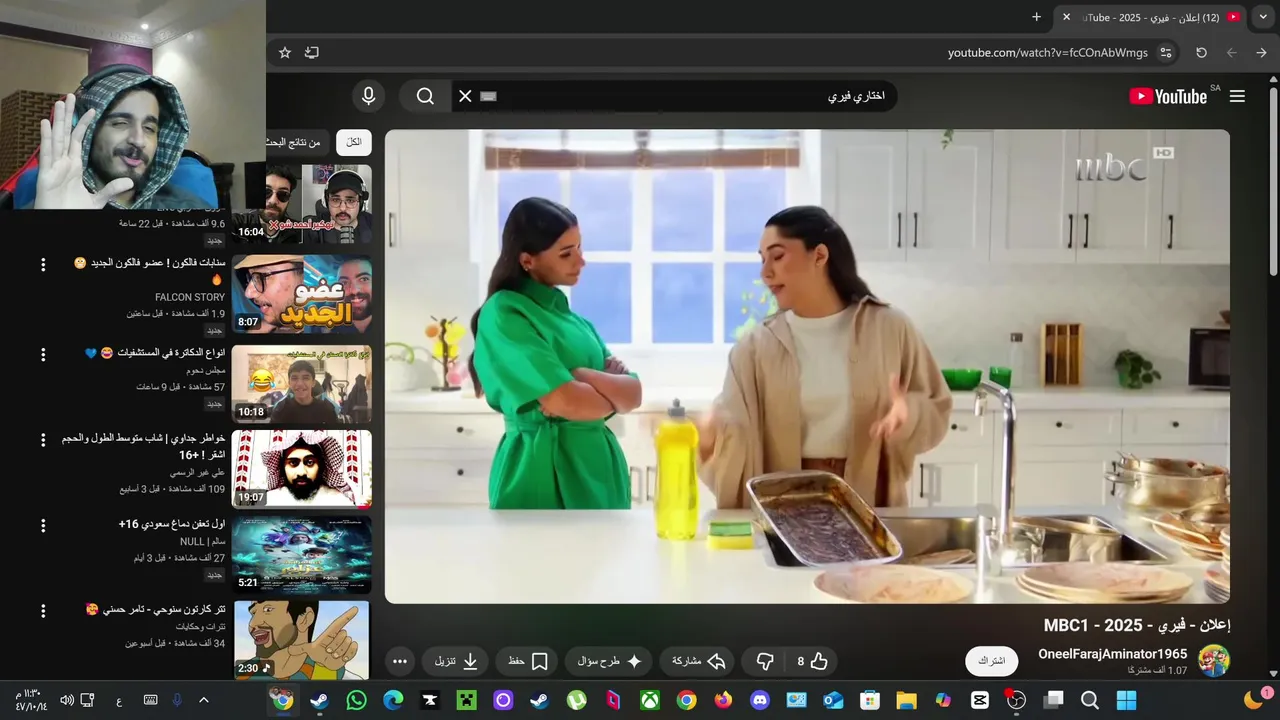The image size is (1280, 720).
Task: Open more actions three-dot button under video
Action: coord(400,661)
